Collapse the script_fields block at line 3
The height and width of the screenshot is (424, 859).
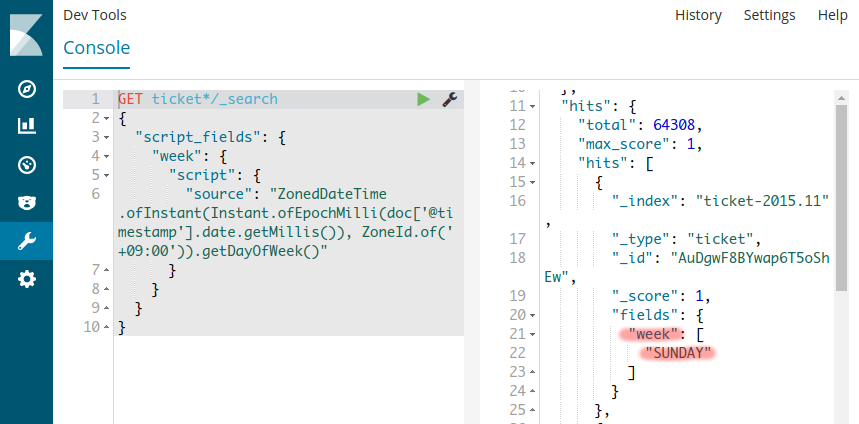107,137
